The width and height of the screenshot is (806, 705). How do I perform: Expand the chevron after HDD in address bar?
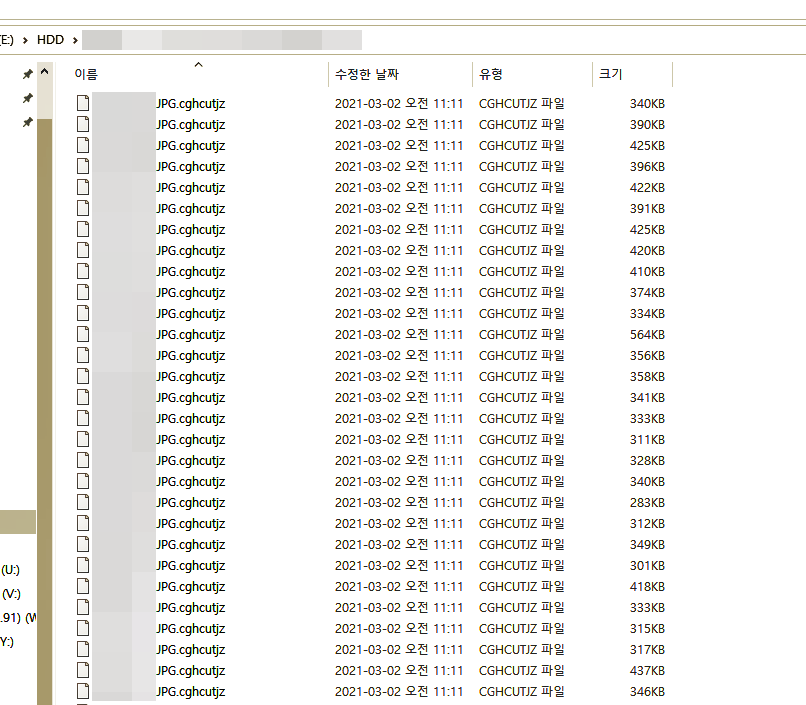tap(75, 40)
